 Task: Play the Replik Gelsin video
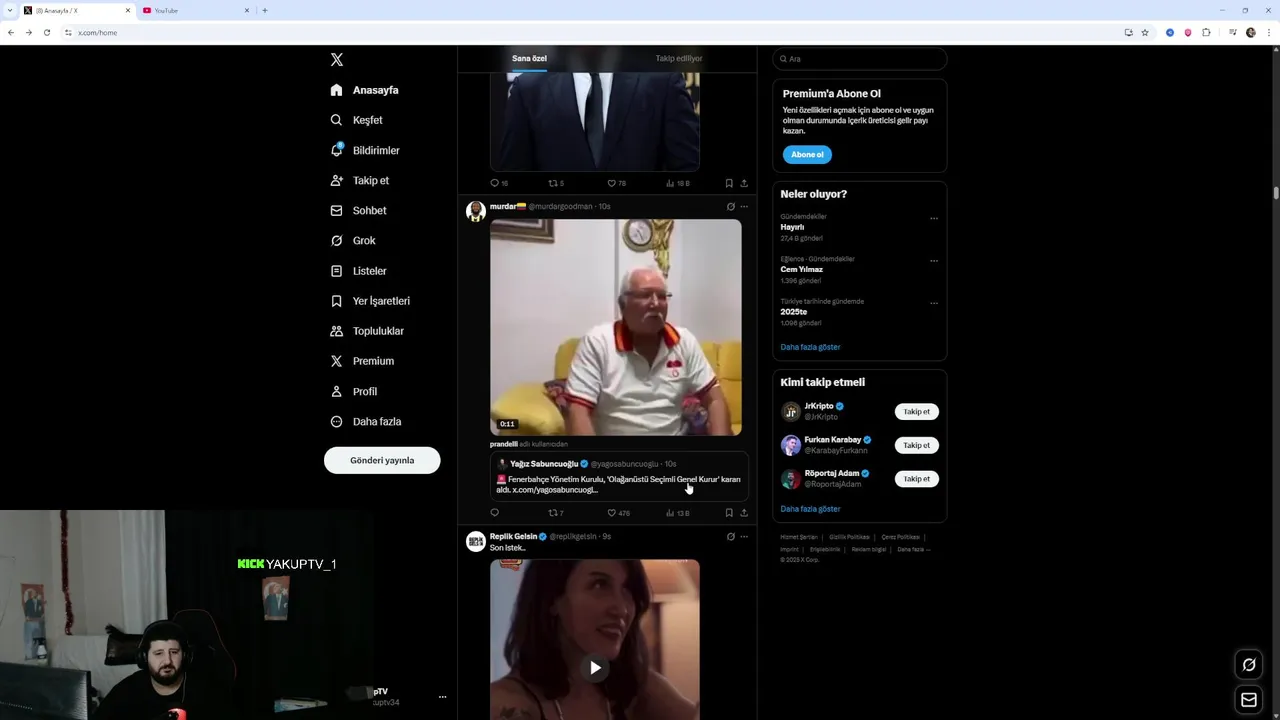[x=595, y=668]
